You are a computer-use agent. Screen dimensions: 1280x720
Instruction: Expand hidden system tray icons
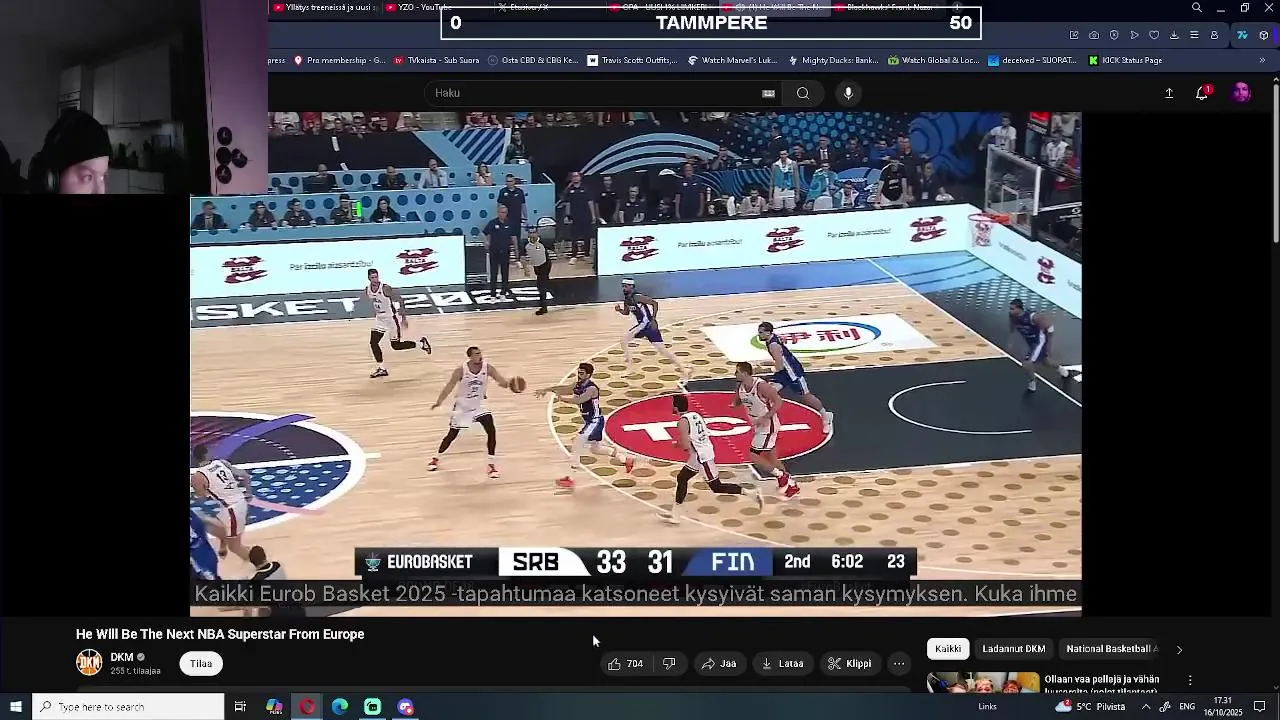(1146, 707)
